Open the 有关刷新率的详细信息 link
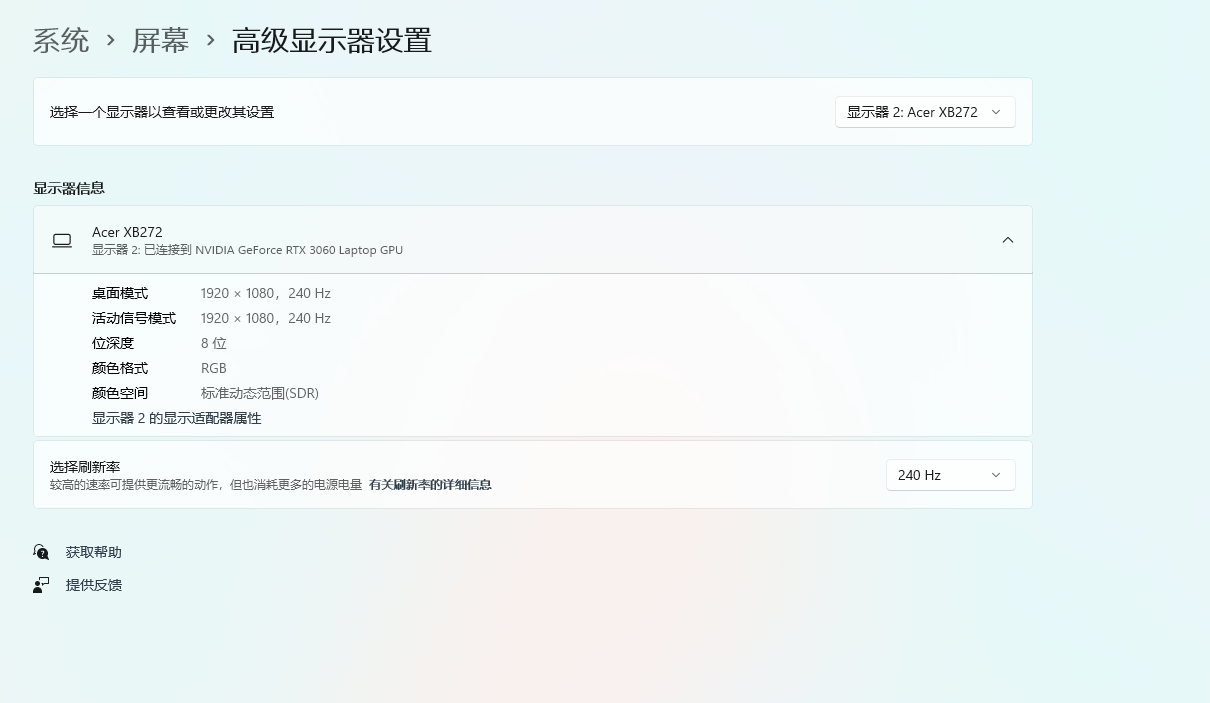This screenshot has width=1210, height=703. 430,485
